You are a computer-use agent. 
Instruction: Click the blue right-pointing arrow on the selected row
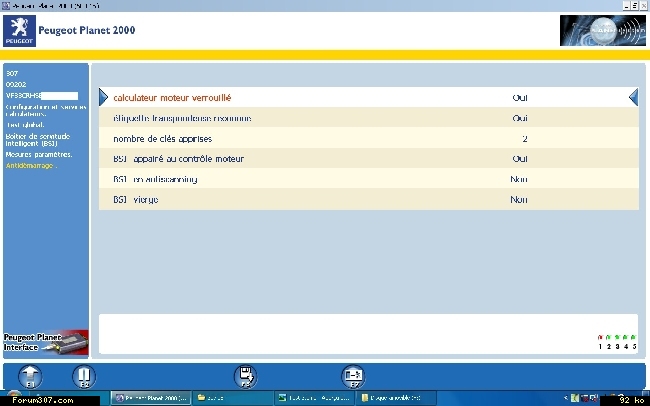(x=103, y=97)
